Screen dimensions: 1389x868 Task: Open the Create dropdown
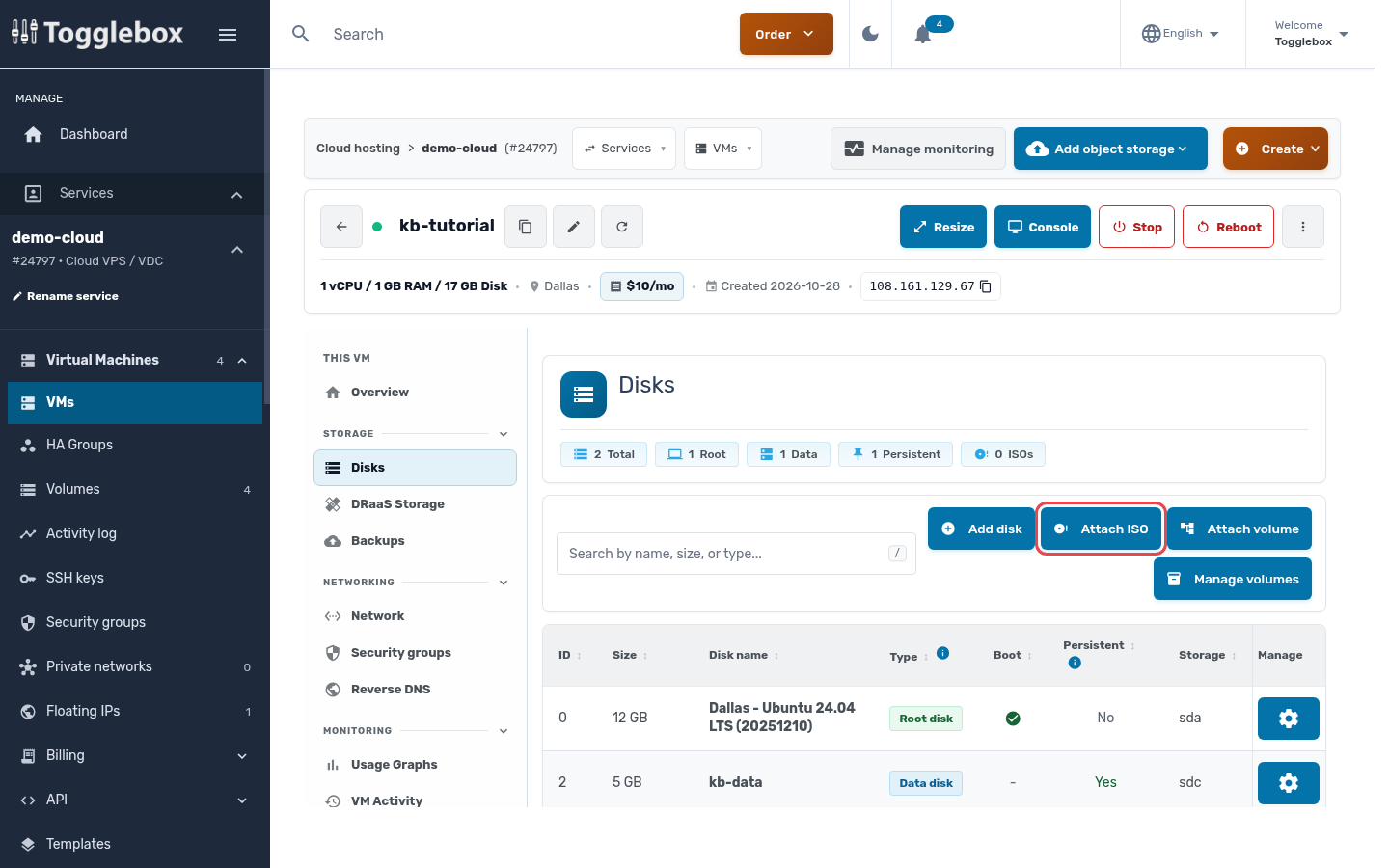pyautogui.click(x=1275, y=149)
